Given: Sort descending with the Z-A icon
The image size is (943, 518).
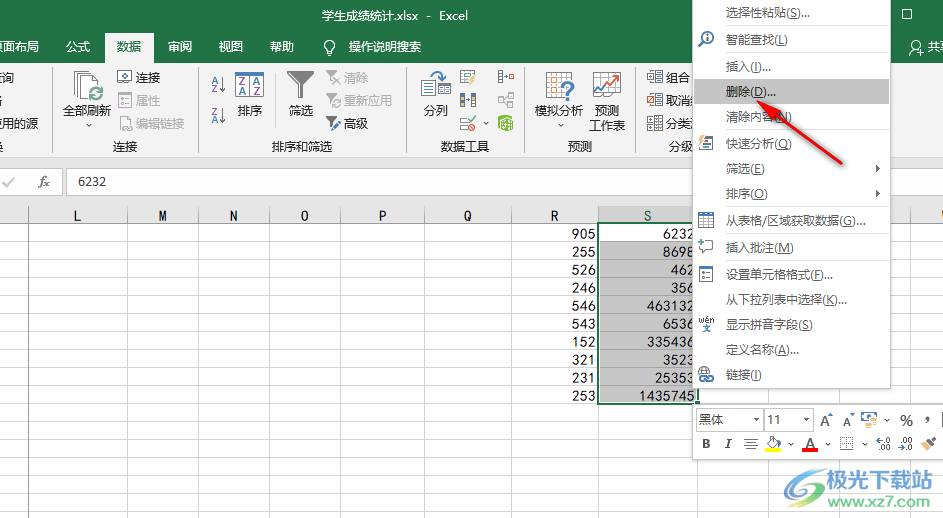Looking at the screenshot, I should pyautogui.click(x=218, y=114).
